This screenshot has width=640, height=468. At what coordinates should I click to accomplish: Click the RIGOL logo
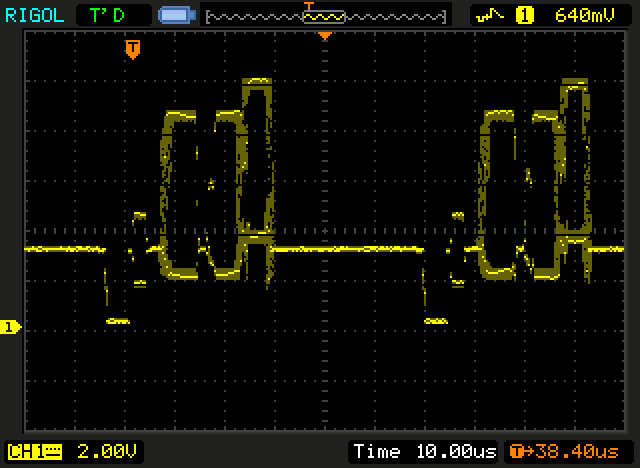[35, 14]
